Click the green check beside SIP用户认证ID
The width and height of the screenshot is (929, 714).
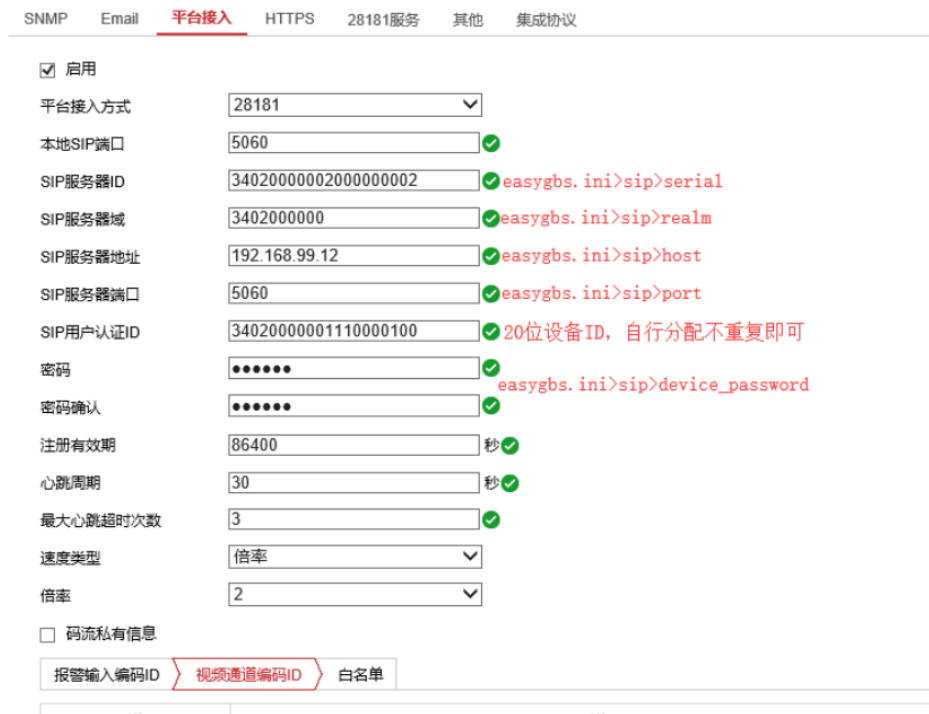491,332
